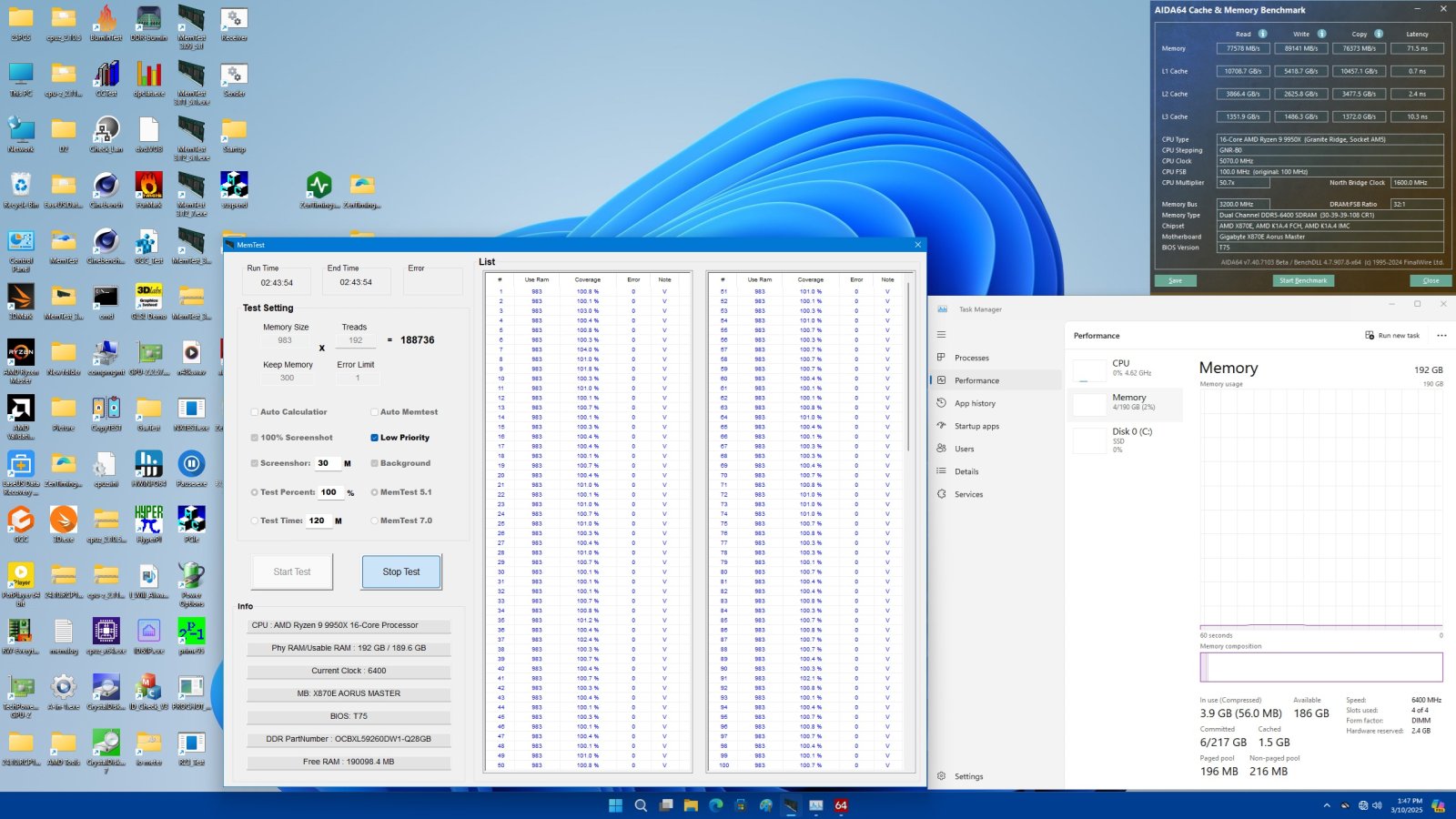Screen dimensions: 1456x819
Task: Open the Power Options desktop shortcut
Action: pos(191,584)
